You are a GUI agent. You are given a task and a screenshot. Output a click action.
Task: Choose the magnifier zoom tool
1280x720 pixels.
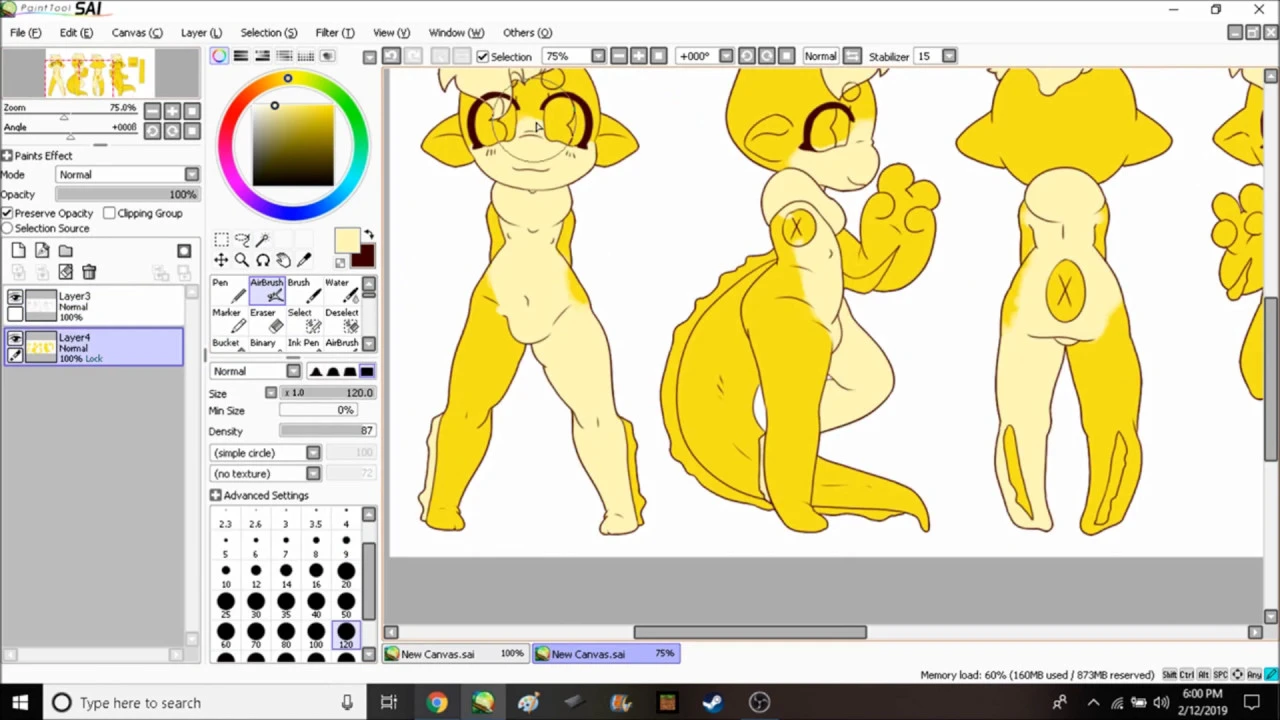tap(242, 260)
